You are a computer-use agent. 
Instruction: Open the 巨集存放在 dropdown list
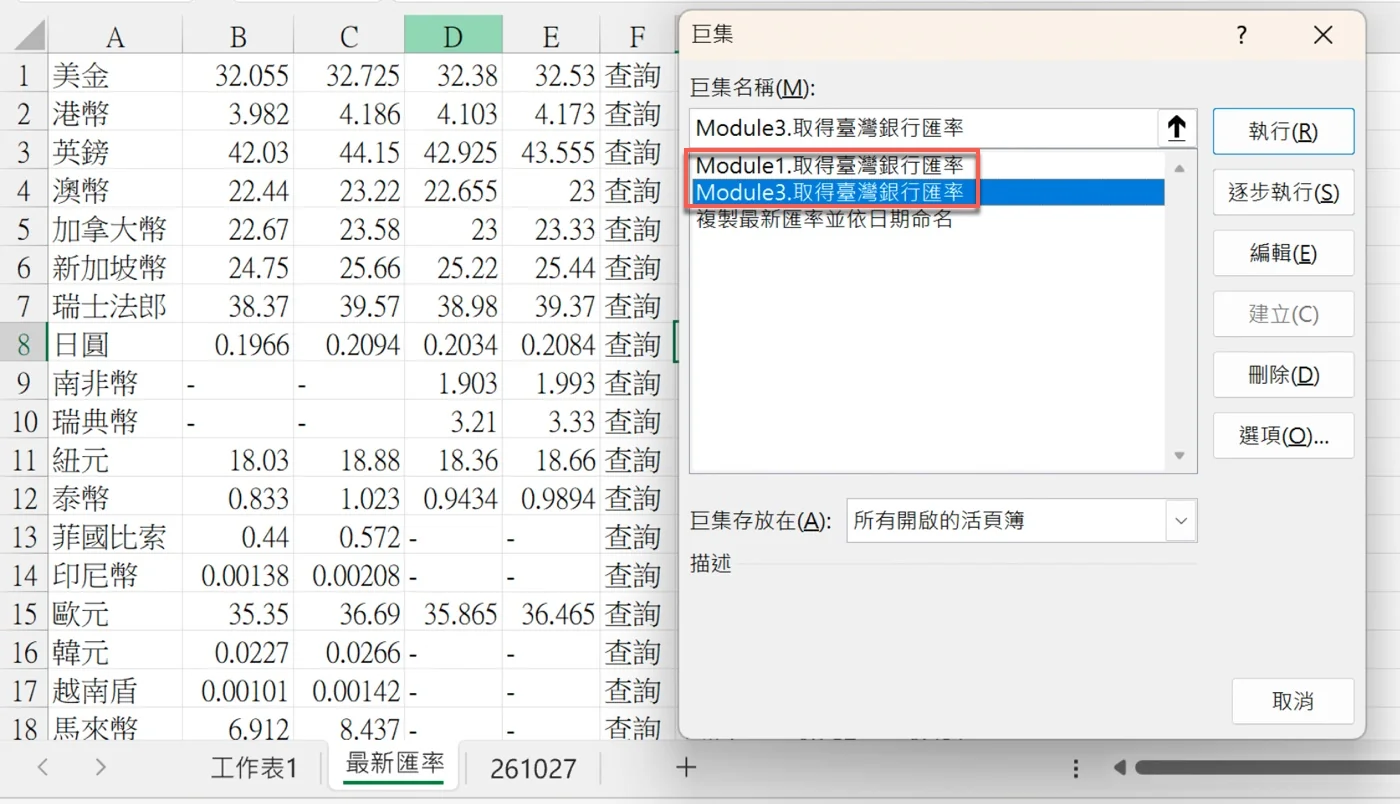(1181, 521)
